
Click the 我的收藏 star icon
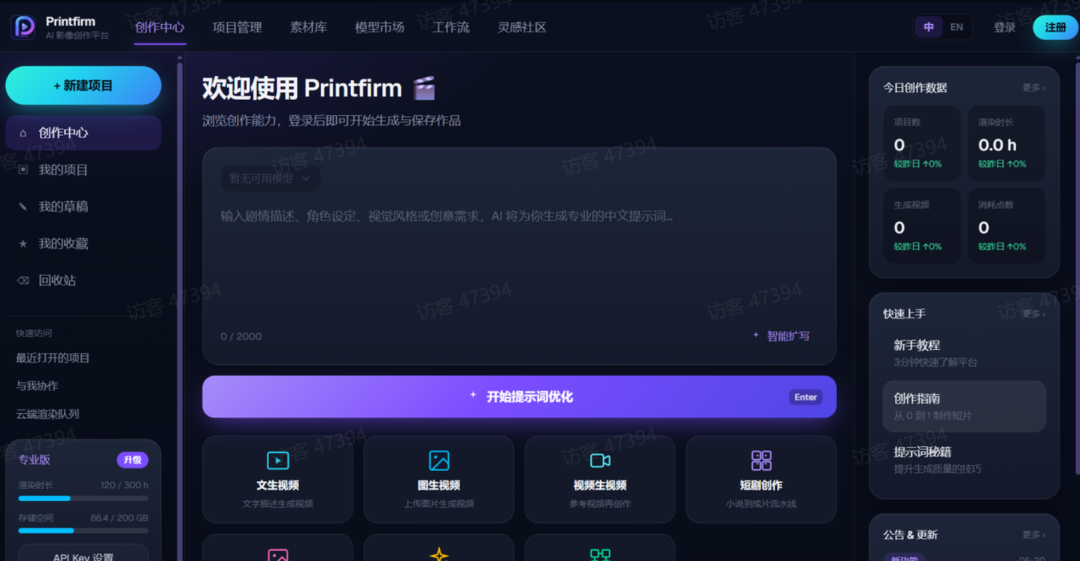pos(23,243)
